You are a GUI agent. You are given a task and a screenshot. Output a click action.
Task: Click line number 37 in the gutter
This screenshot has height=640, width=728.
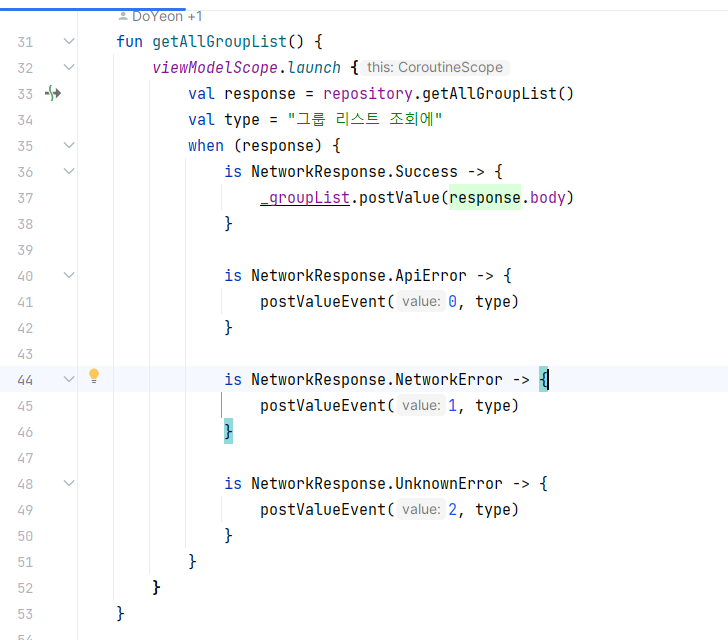(x=25, y=198)
